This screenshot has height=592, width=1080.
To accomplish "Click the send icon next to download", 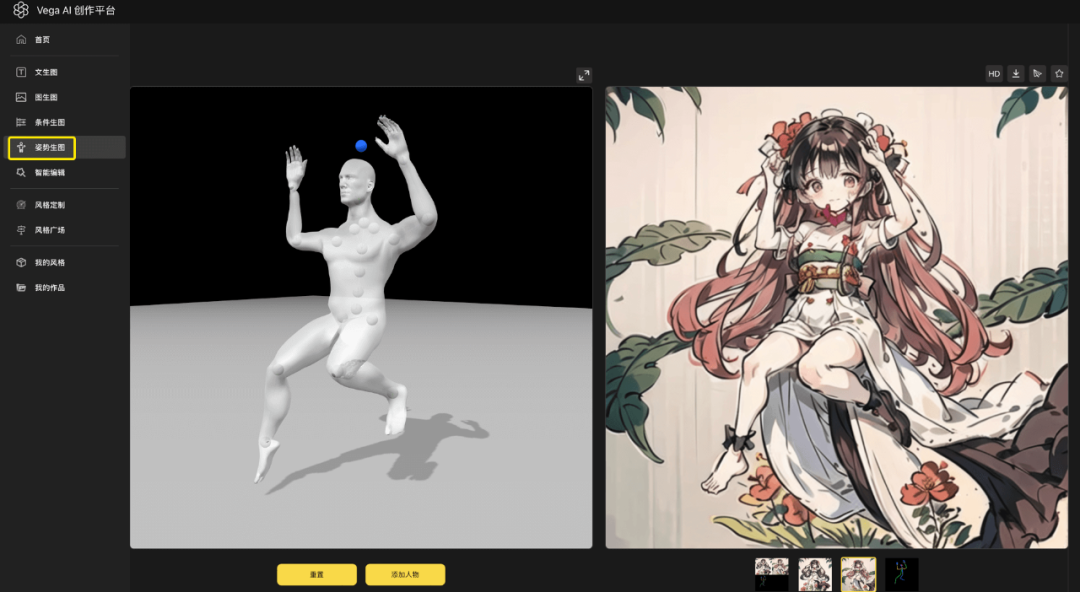I will click(x=1037, y=74).
